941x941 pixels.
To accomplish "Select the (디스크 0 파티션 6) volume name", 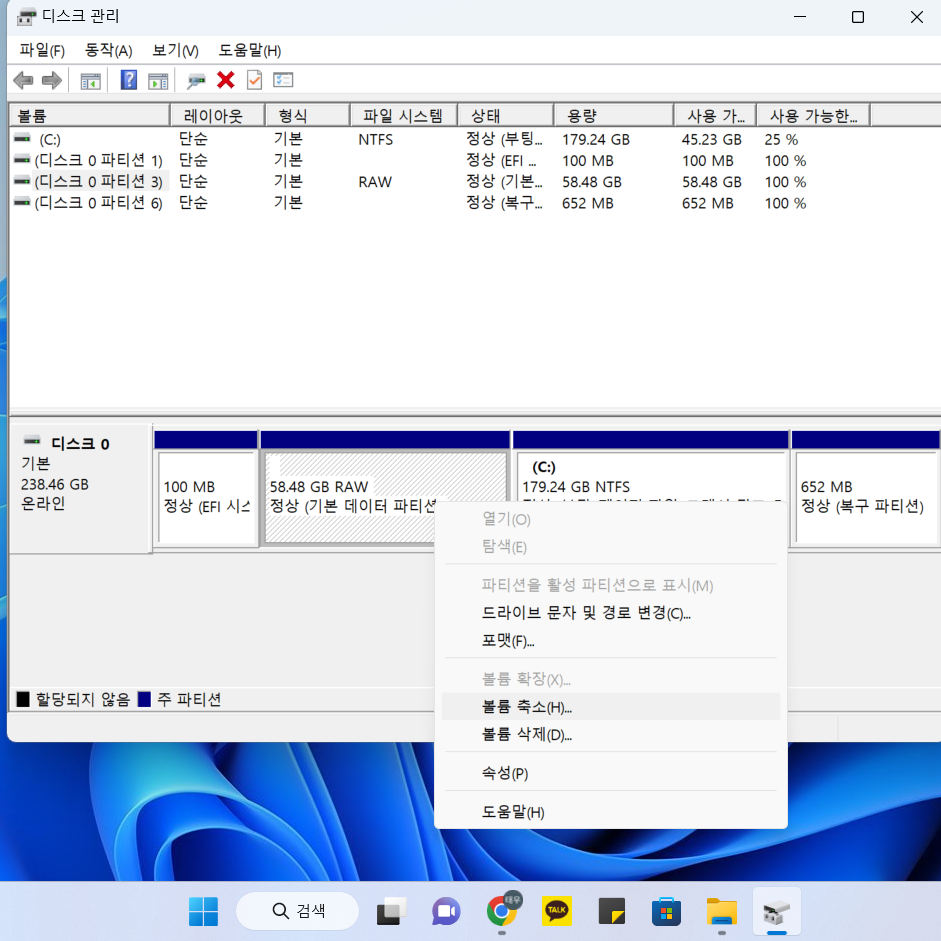I will coord(98,203).
